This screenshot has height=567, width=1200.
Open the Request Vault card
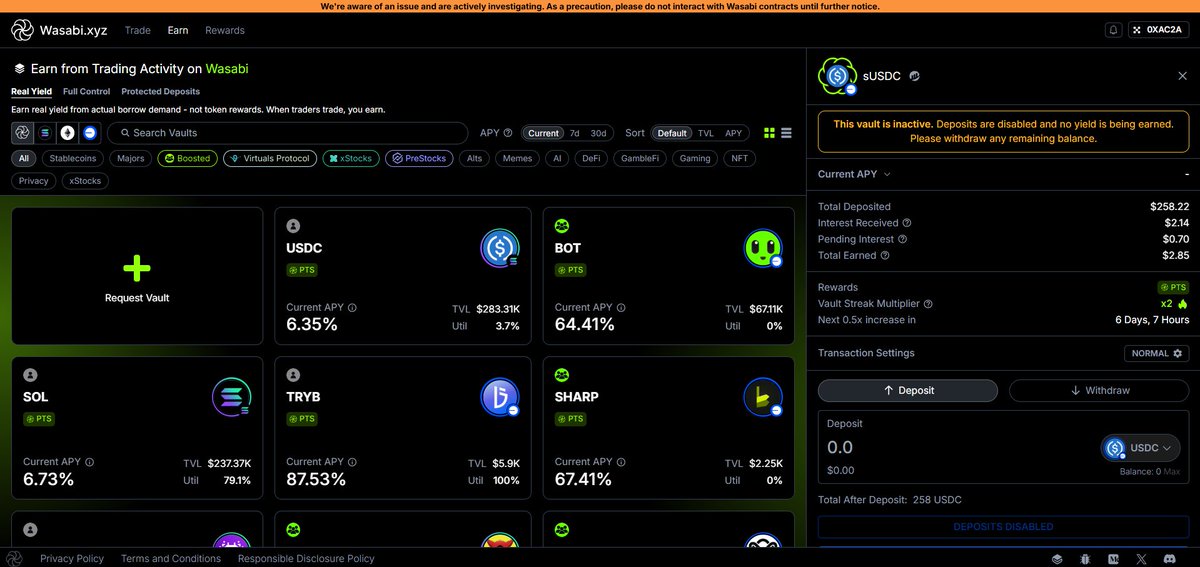[137, 277]
